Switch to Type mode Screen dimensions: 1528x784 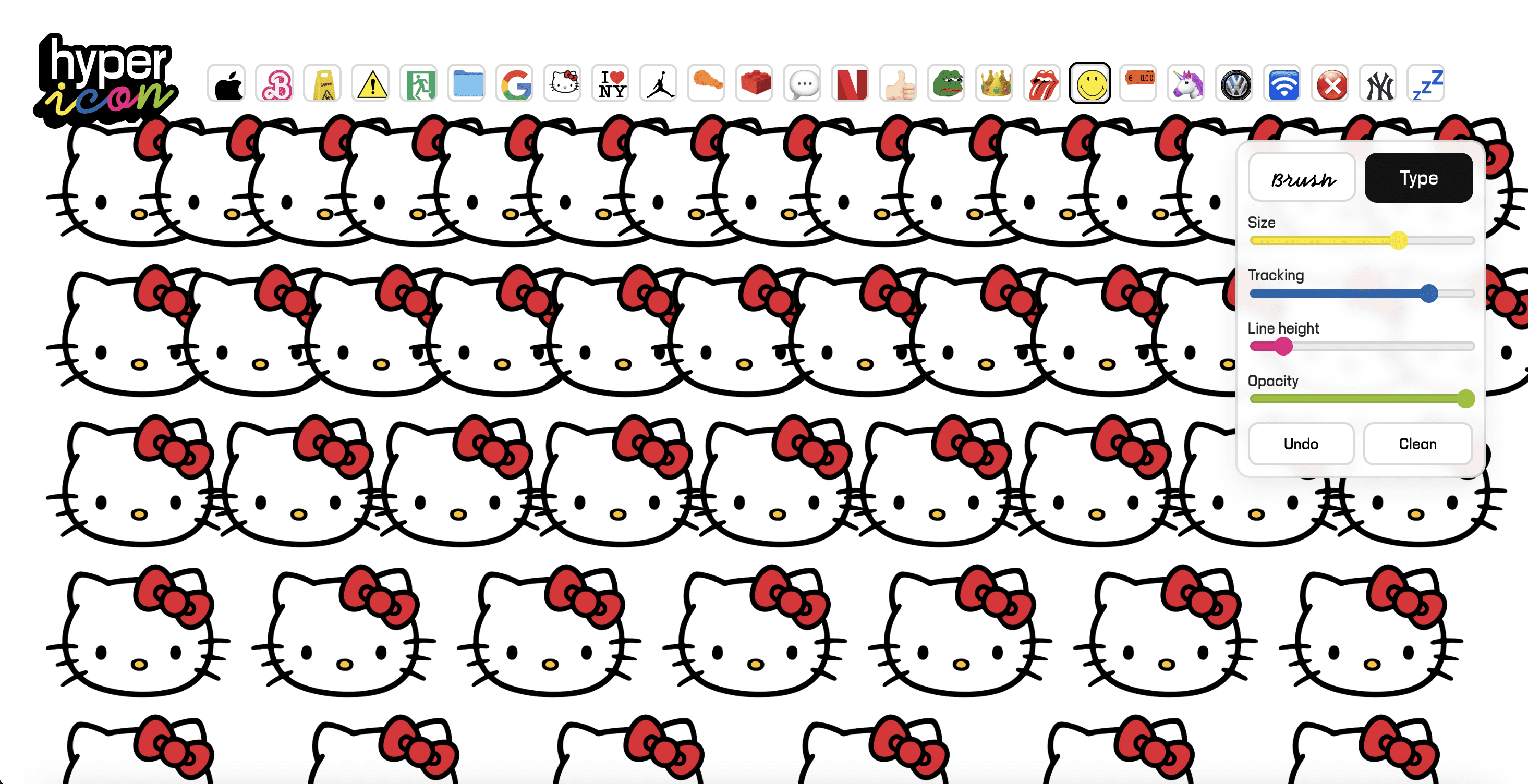click(1418, 178)
